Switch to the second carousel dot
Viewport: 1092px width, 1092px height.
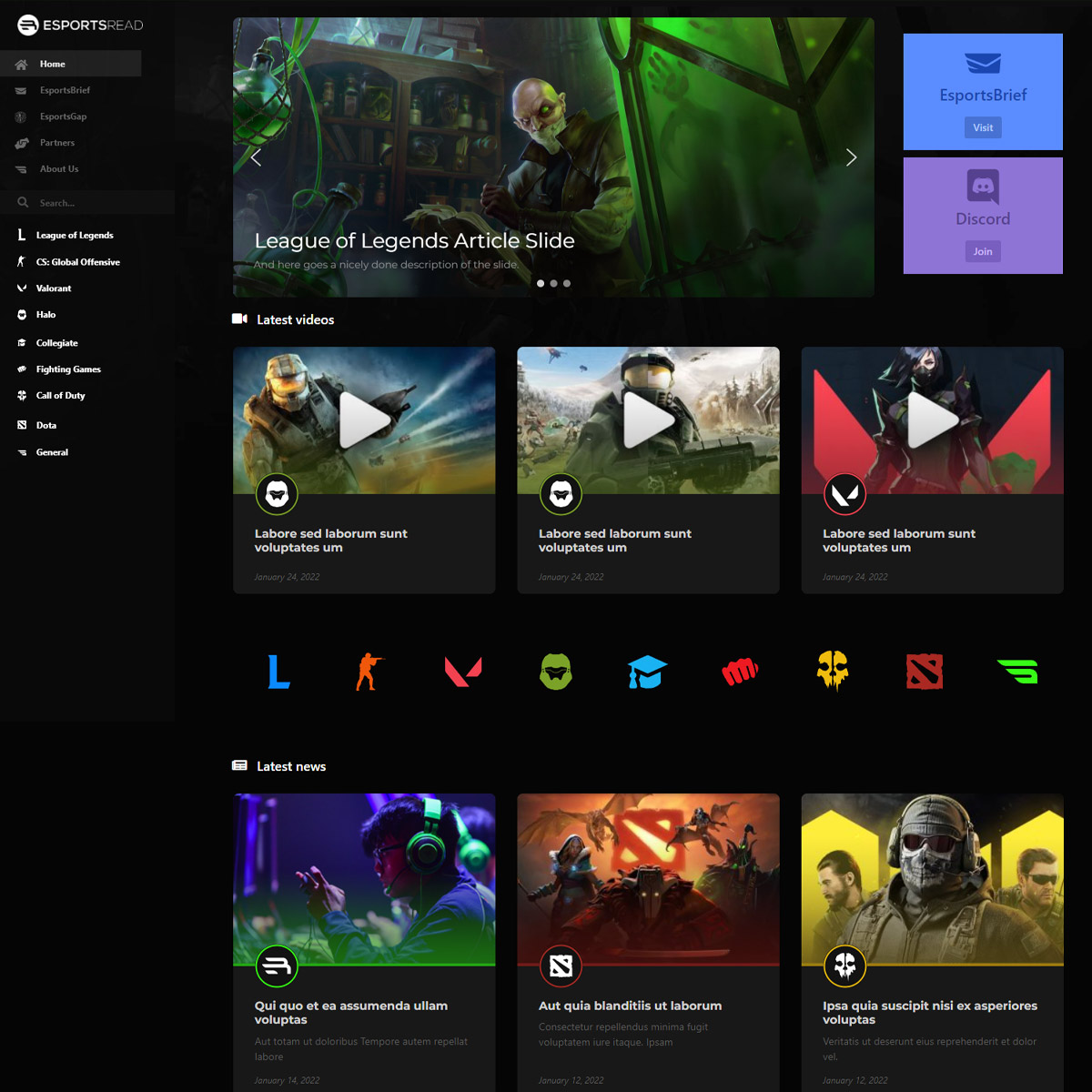tap(553, 284)
